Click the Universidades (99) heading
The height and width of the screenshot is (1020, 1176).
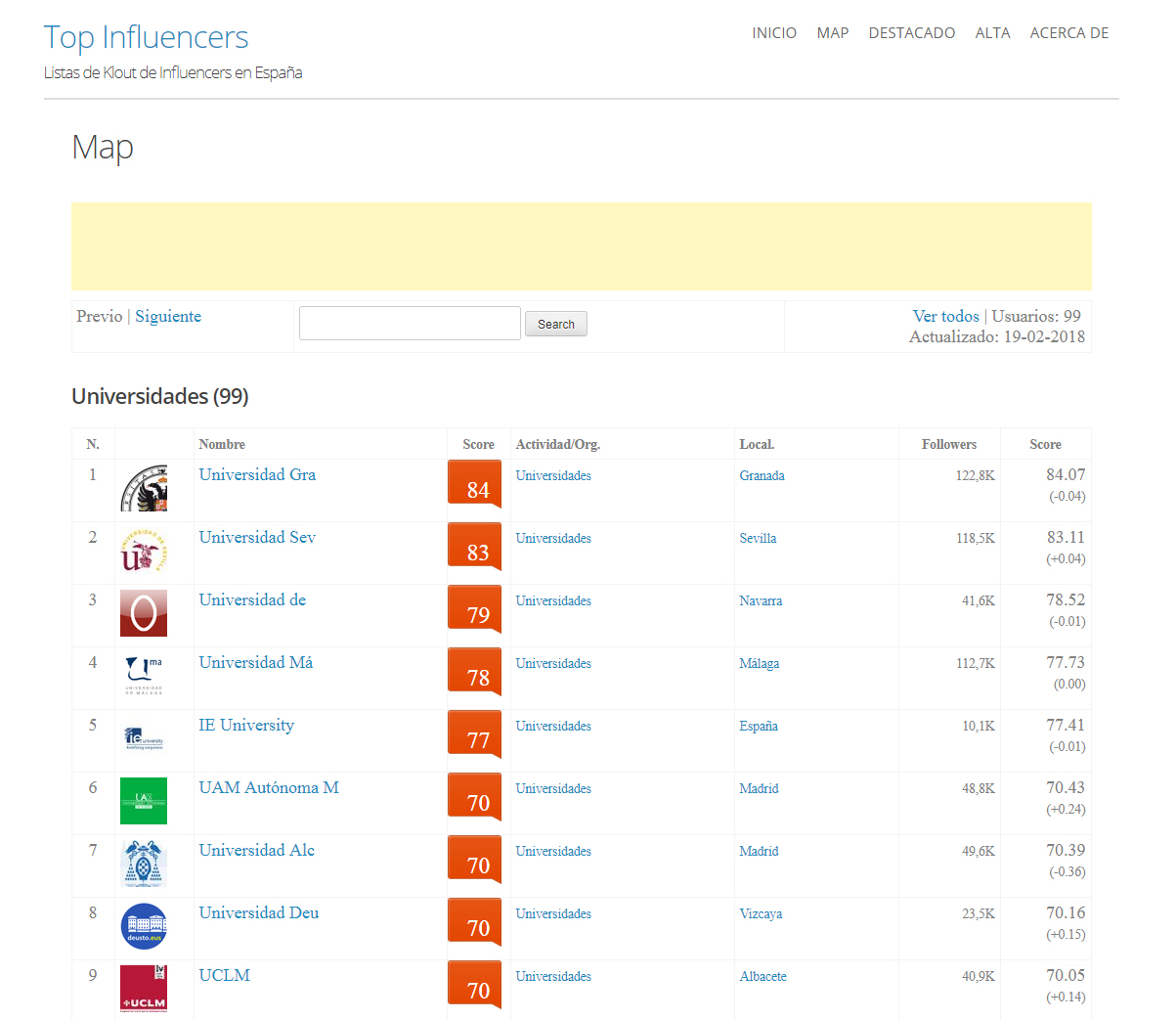pos(160,396)
